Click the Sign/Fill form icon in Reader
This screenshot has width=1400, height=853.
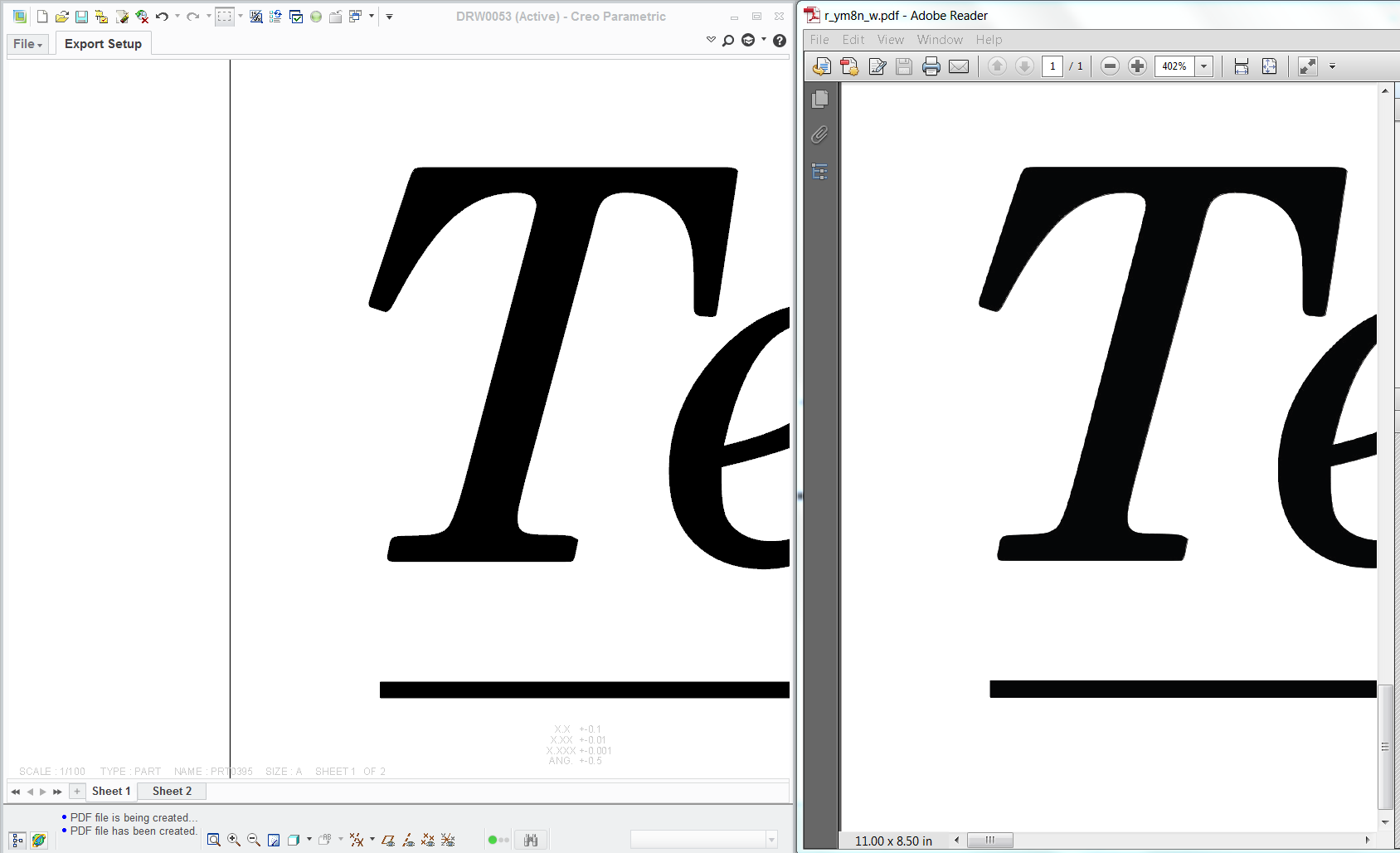[x=877, y=66]
